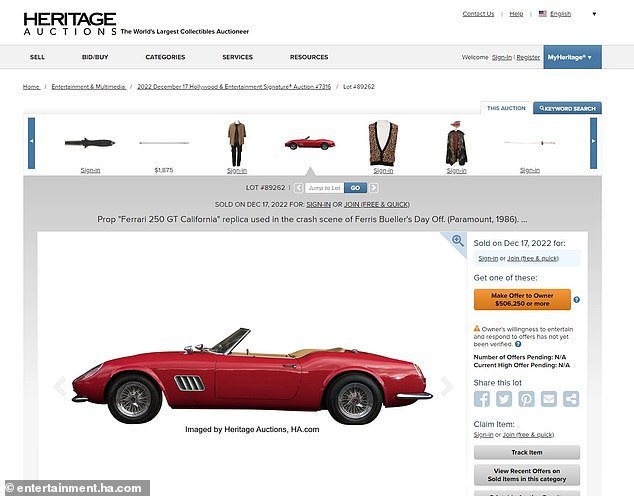
Task: Open the Auction #7316 breadcrumb link
Action: [x=234, y=87]
